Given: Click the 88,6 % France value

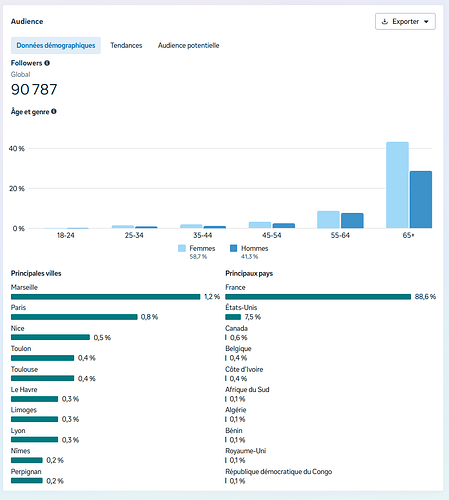Looking at the screenshot, I should [x=425, y=297].
